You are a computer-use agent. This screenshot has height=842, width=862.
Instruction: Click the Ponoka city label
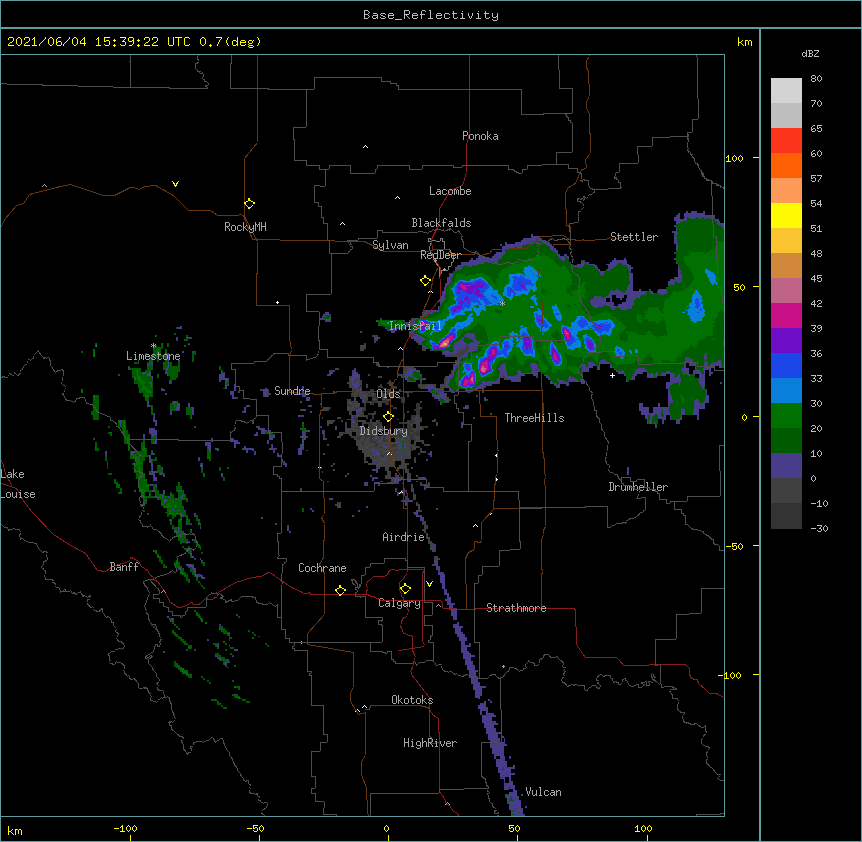tap(480, 136)
